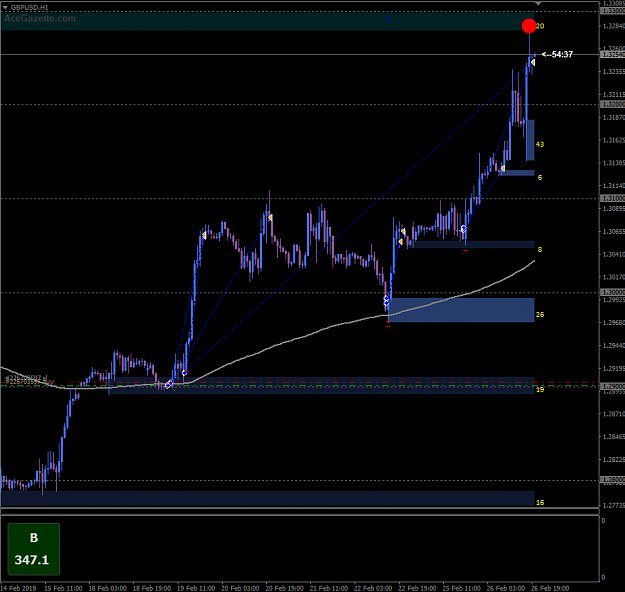Viewport: 625px width, 592px height.
Task: Click the 26 Feb 19:00 time label
Action: pyautogui.click(x=550, y=588)
